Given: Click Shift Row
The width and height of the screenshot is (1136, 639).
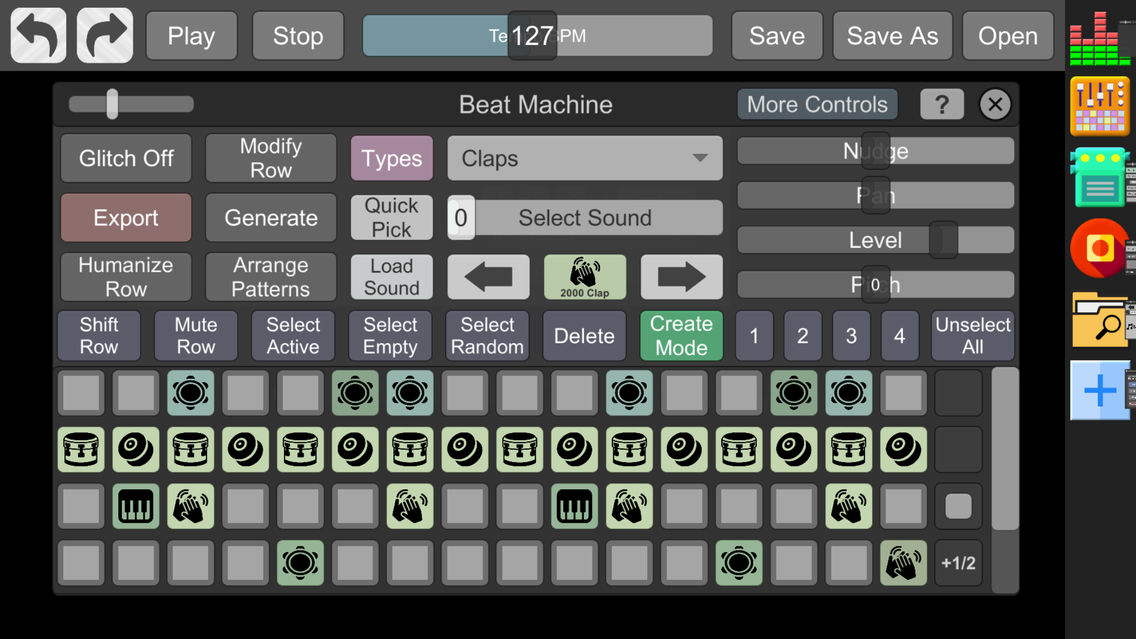Looking at the screenshot, I should coord(99,335).
